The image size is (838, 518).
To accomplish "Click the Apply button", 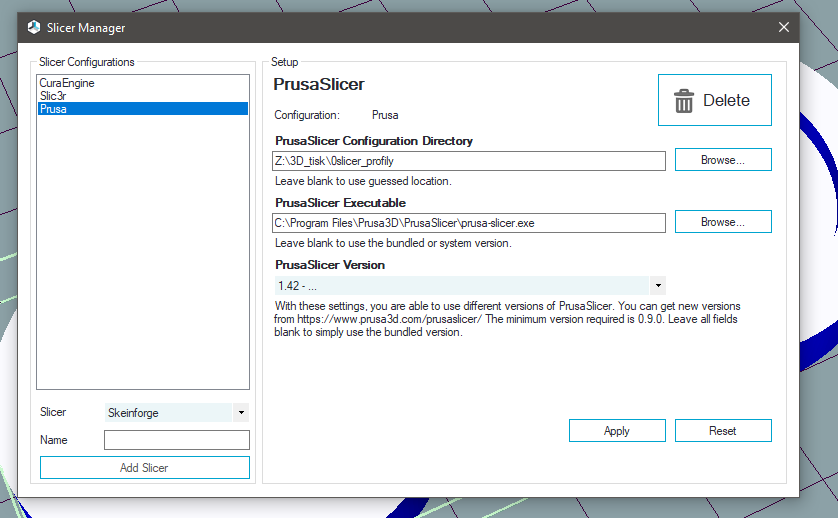I will point(616,431).
